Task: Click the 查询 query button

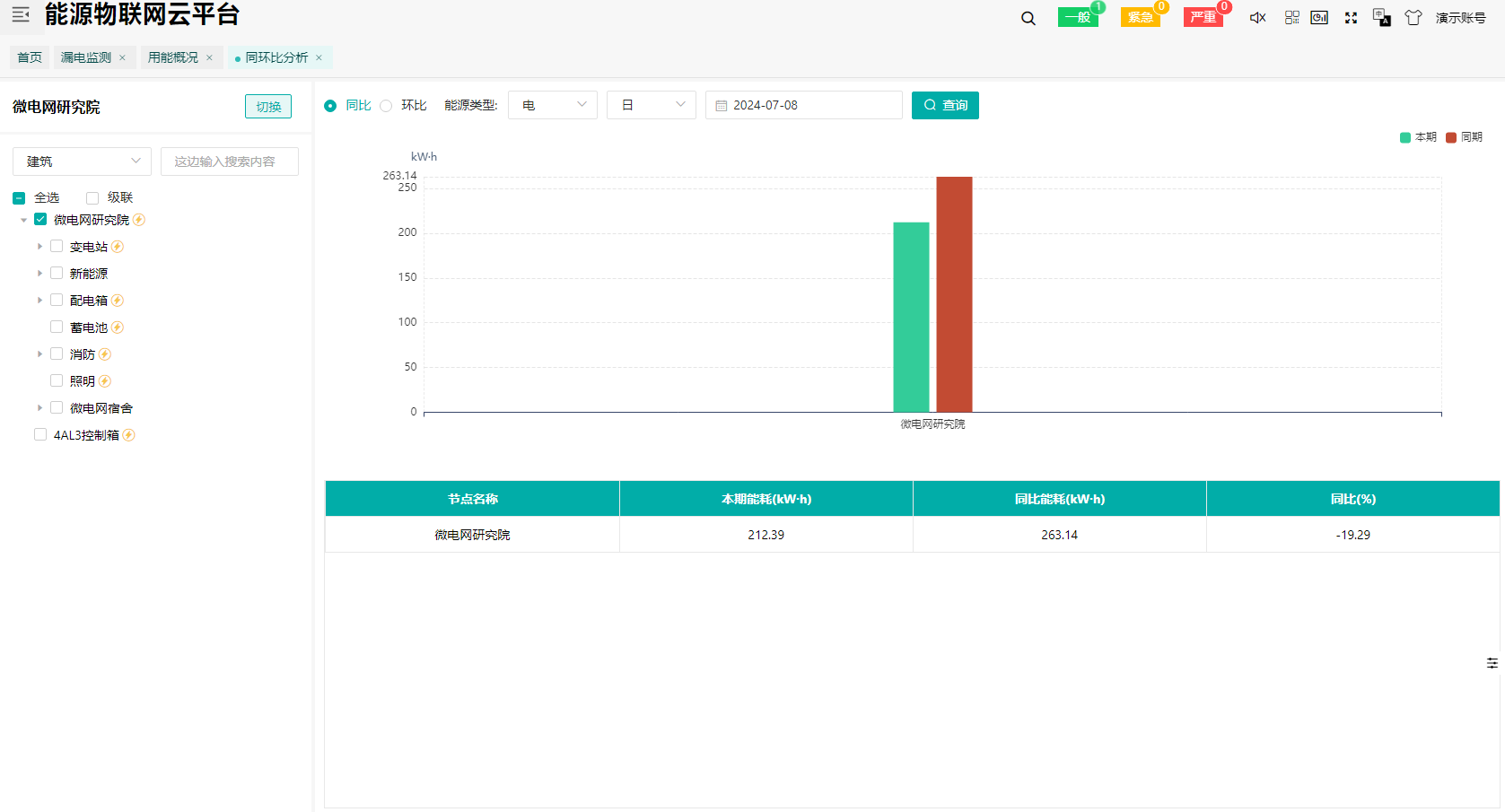Action: pyautogui.click(x=945, y=105)
